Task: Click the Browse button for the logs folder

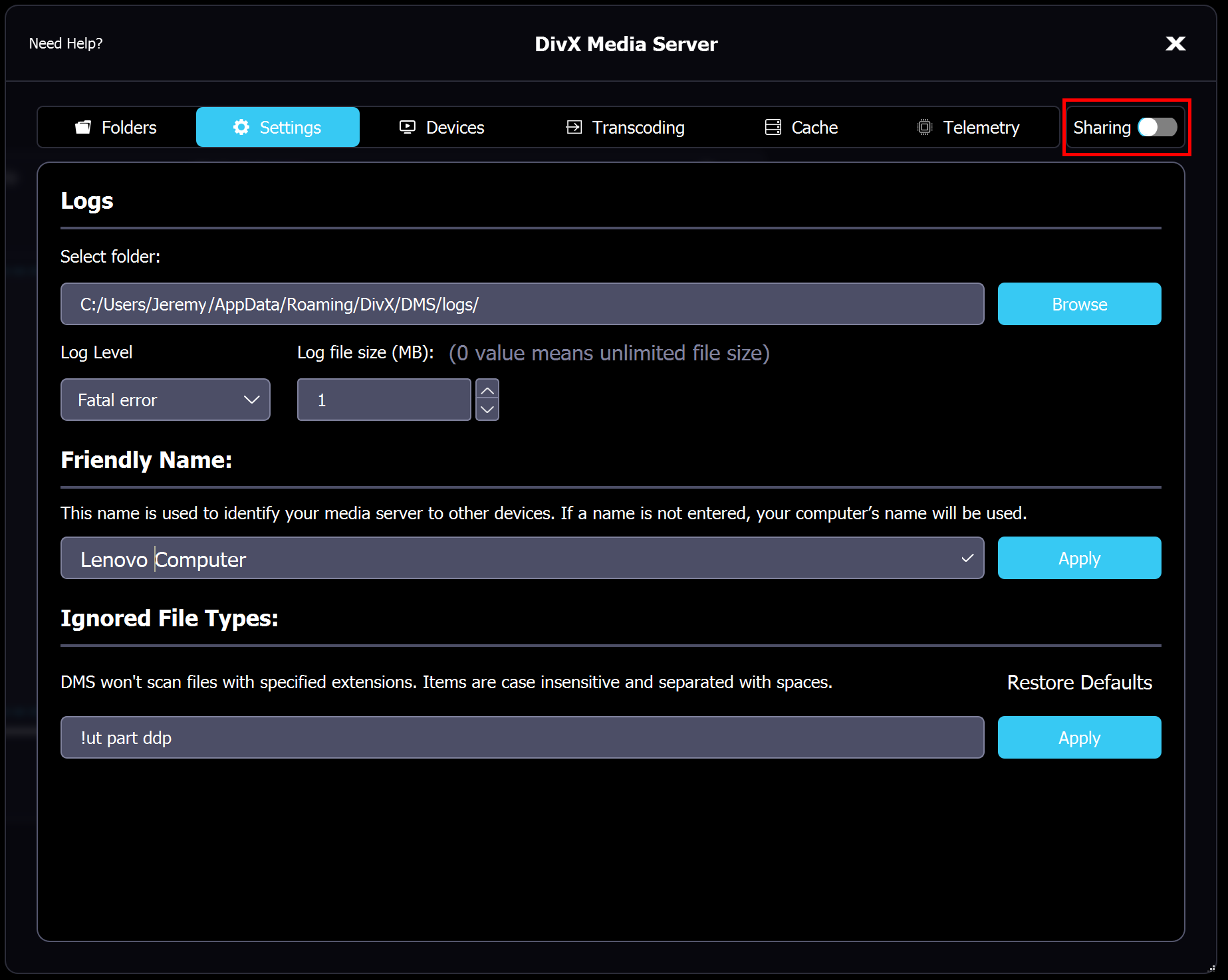Action: pyautogui.click(x=1079, y=304)
